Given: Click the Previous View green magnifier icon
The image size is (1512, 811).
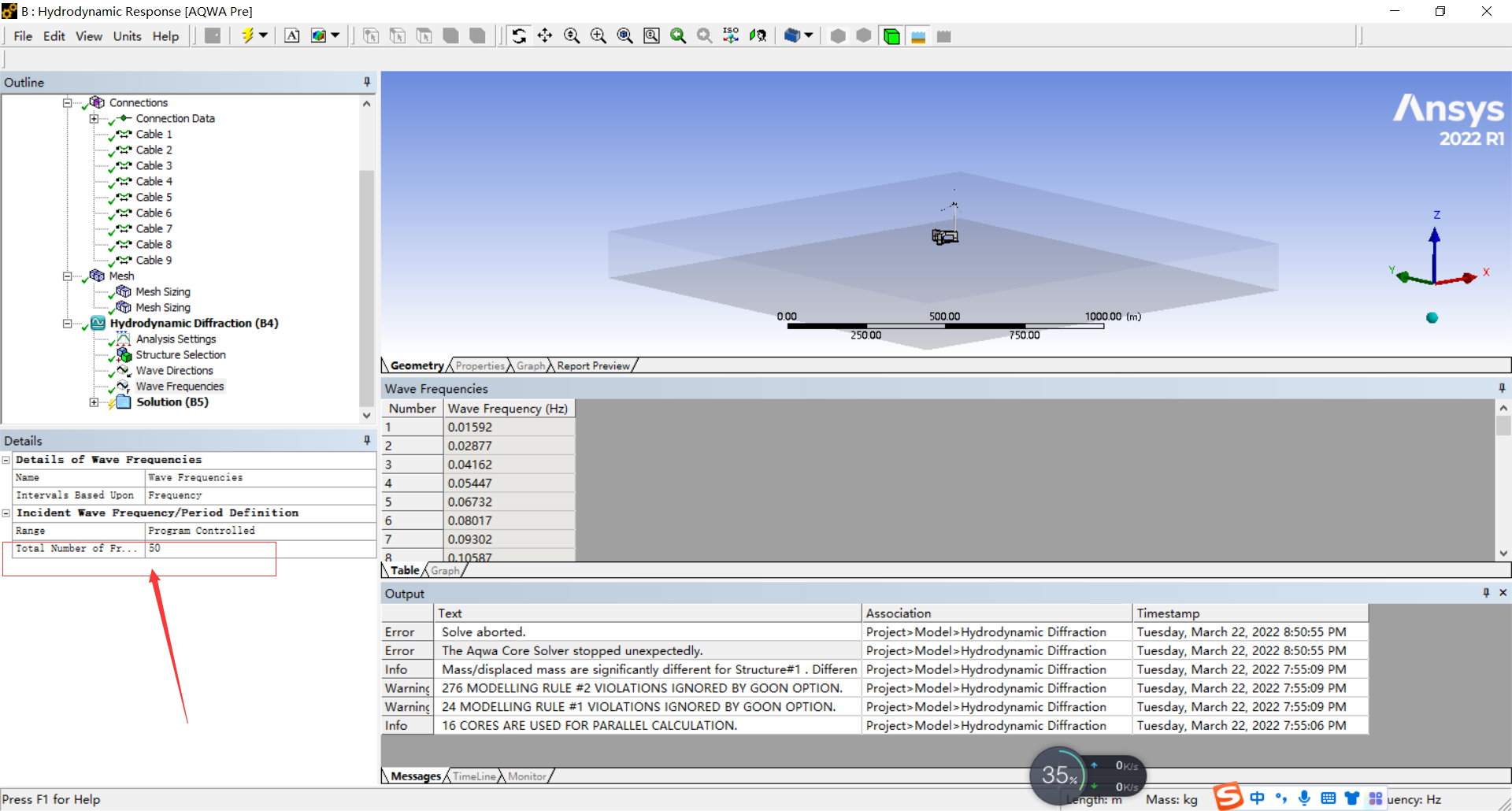Looking at the screenshot, I should pos(678,35).
